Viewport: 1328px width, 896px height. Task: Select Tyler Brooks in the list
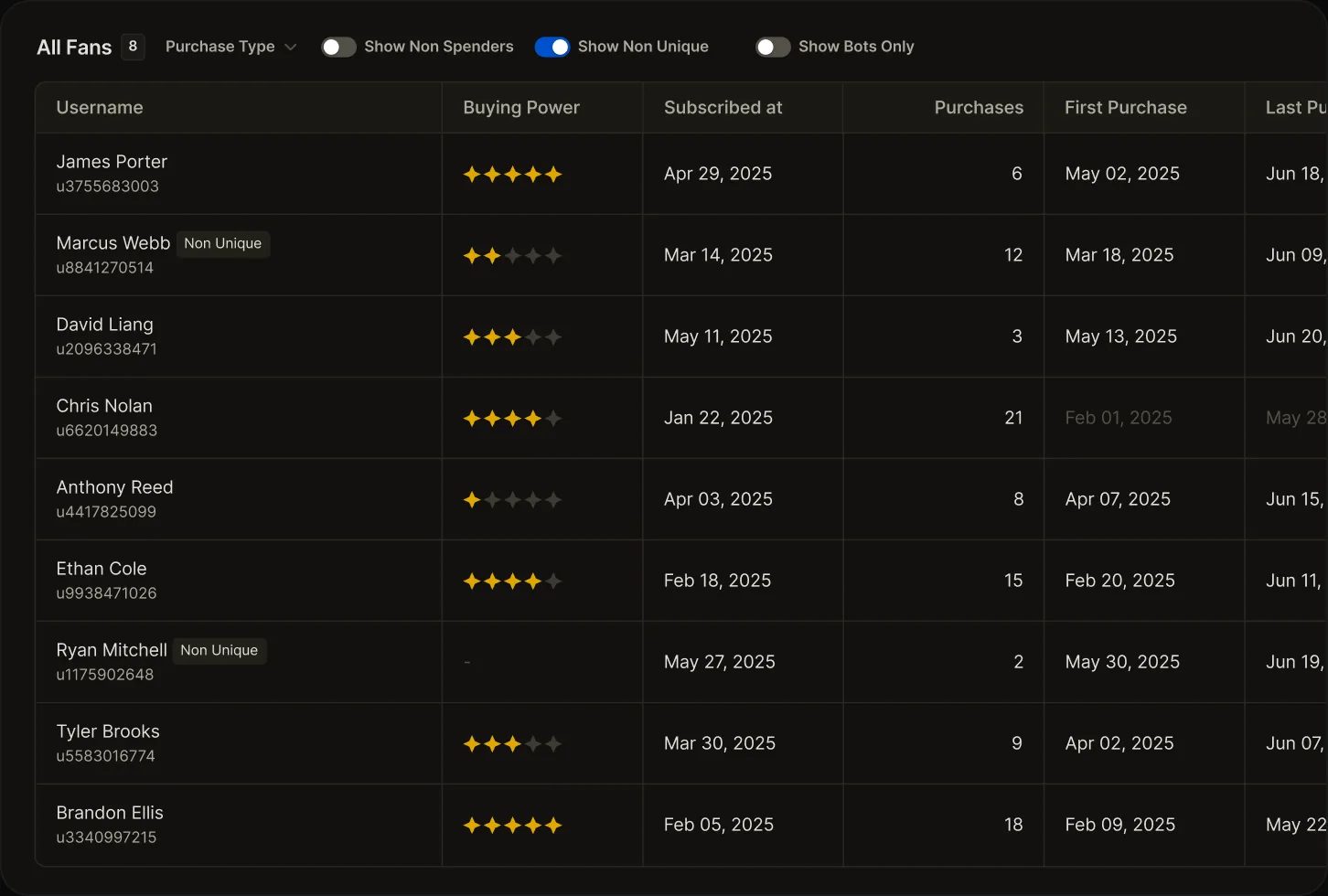[x=108, y=731]
